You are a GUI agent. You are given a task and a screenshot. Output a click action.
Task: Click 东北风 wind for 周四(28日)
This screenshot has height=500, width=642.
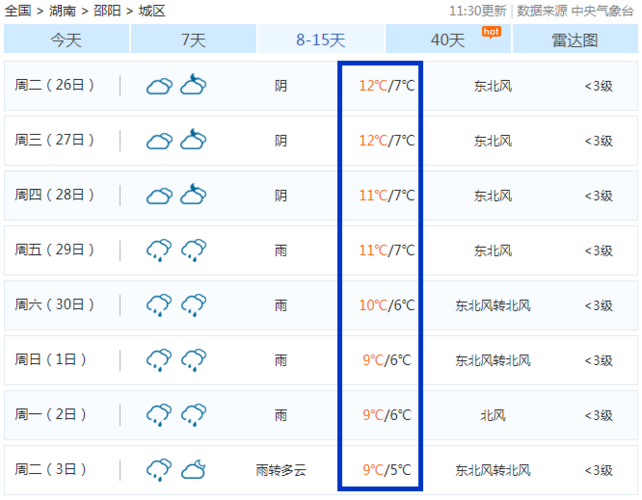tap(493, 196)
